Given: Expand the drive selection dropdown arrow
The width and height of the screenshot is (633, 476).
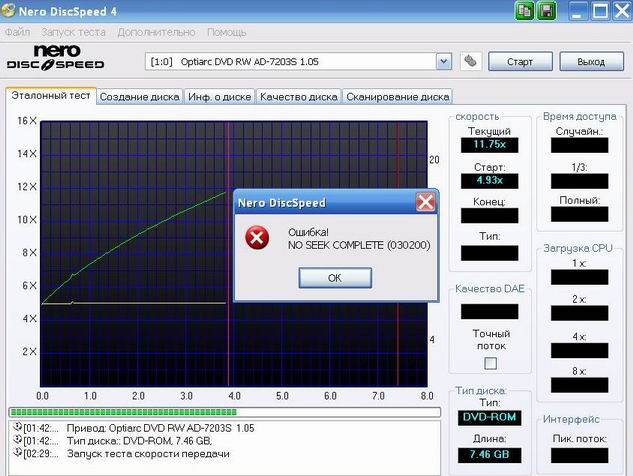Looking at the screenshot, I should (x=443, y=62).
